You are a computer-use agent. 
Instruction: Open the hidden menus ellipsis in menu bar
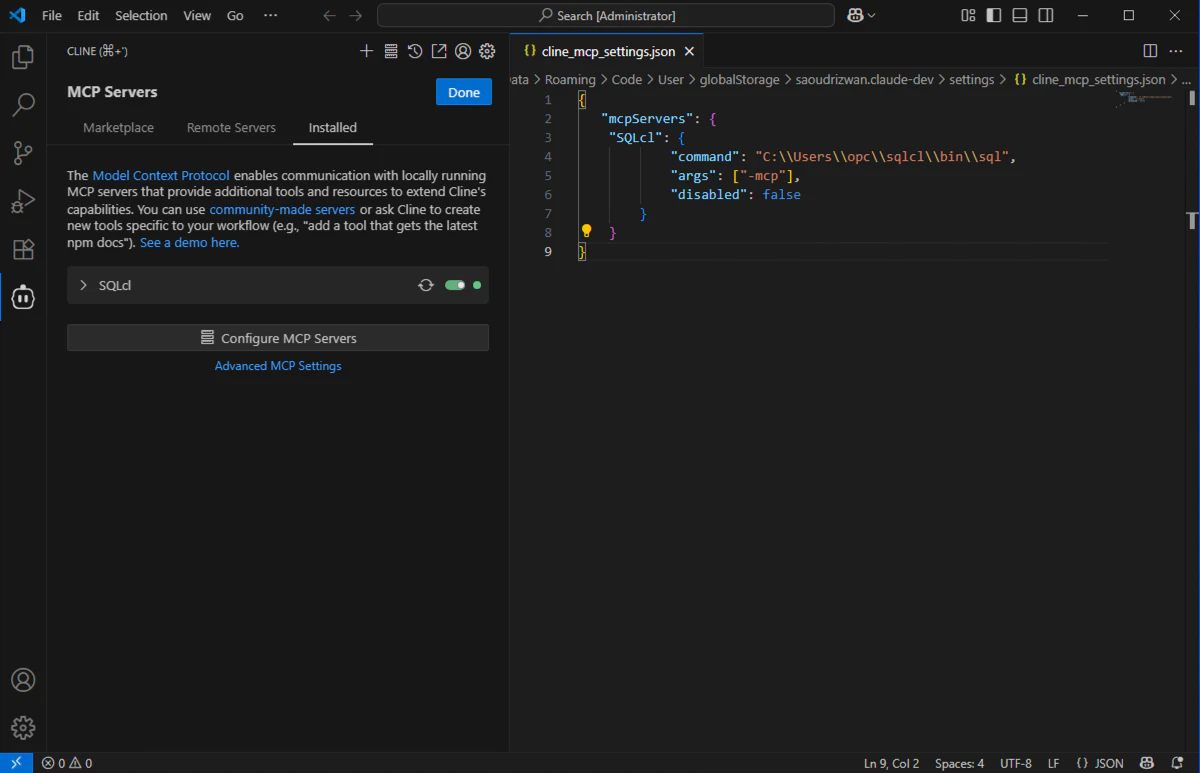270,15
